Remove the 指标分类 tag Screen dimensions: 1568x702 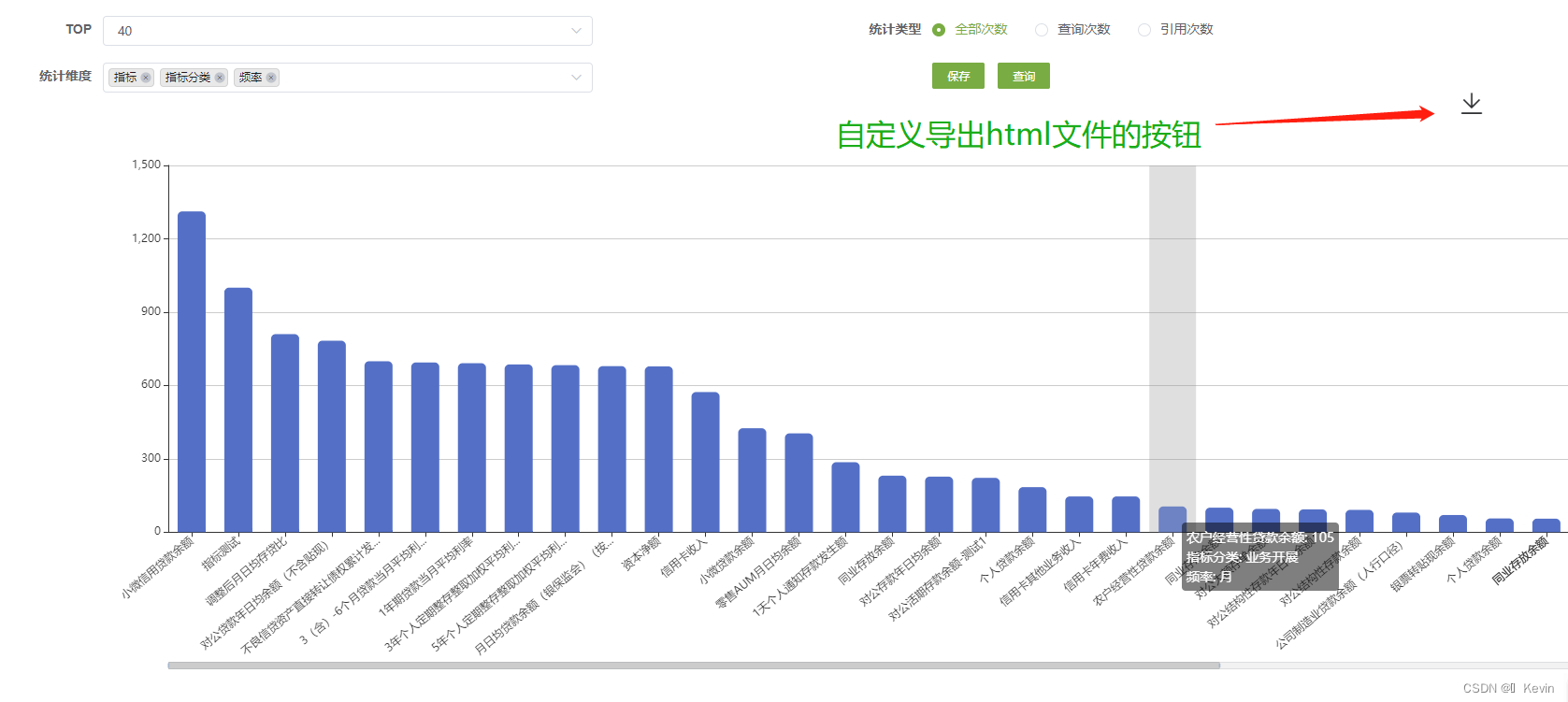[220, 78]
